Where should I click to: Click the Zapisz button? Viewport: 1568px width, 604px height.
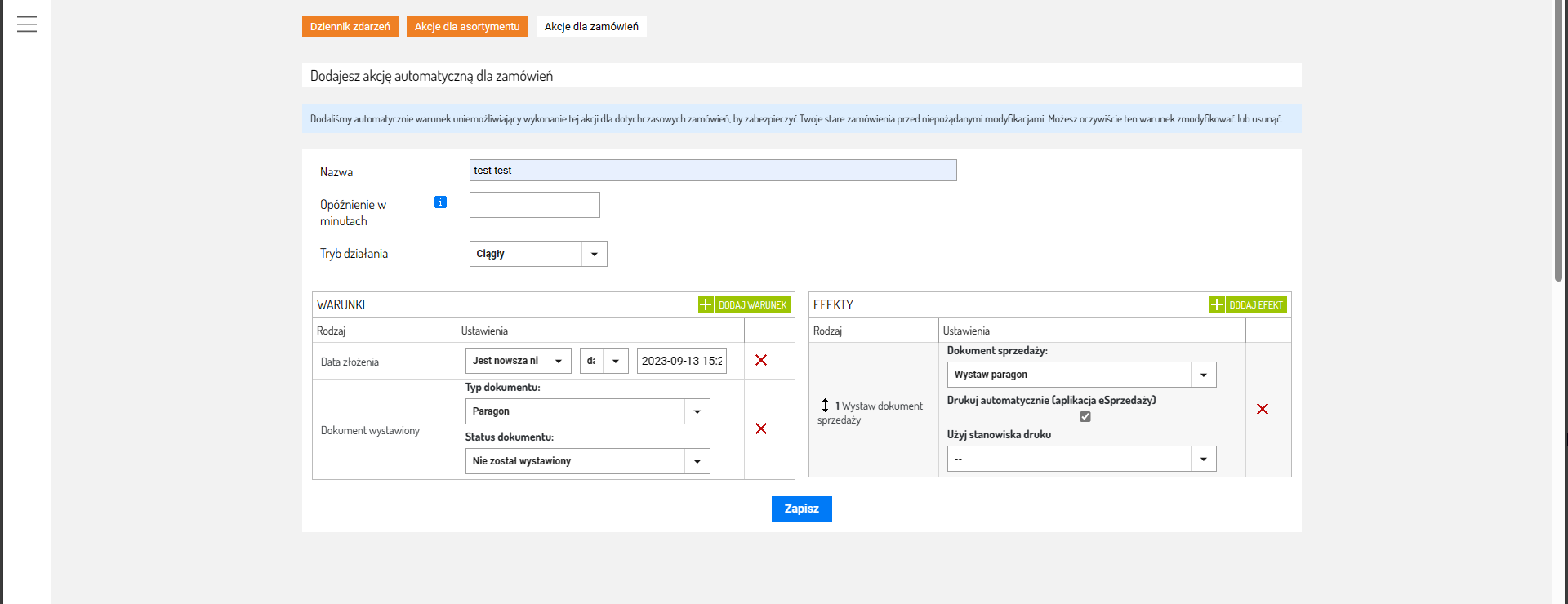[x=801, y=509]
